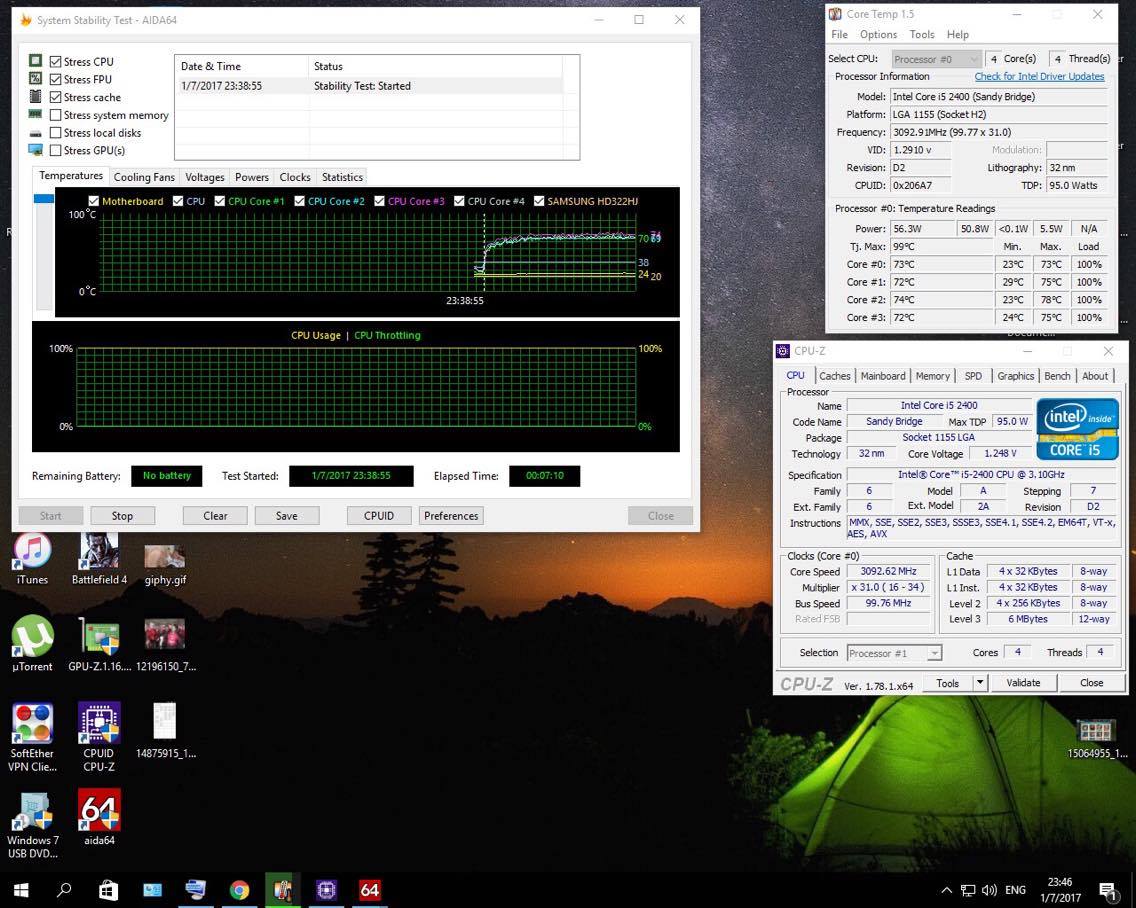
Task: Stop the stability test
Action: (122, 516)
